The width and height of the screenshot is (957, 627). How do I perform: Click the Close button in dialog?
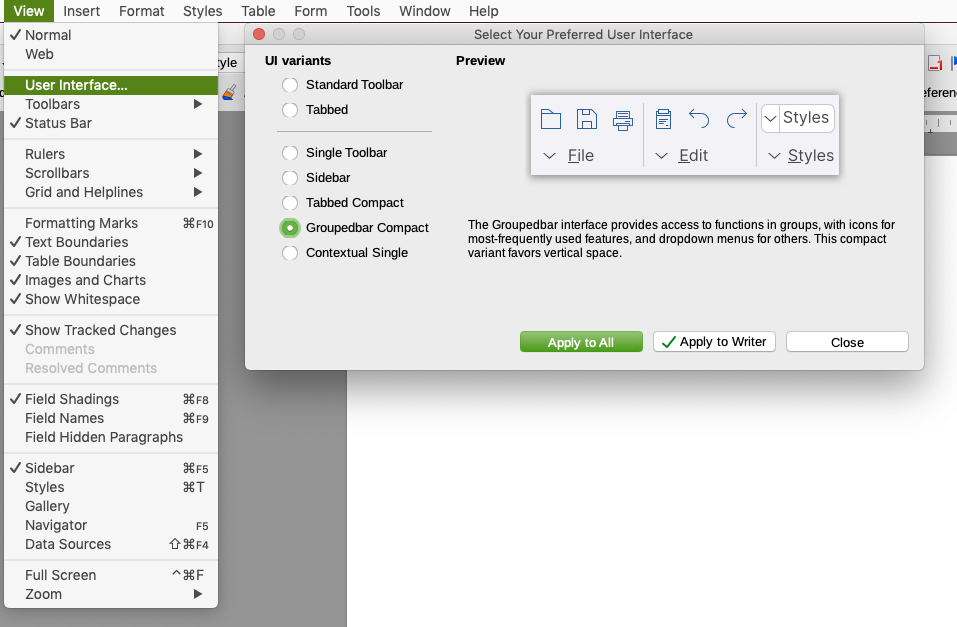coord(847,342)
